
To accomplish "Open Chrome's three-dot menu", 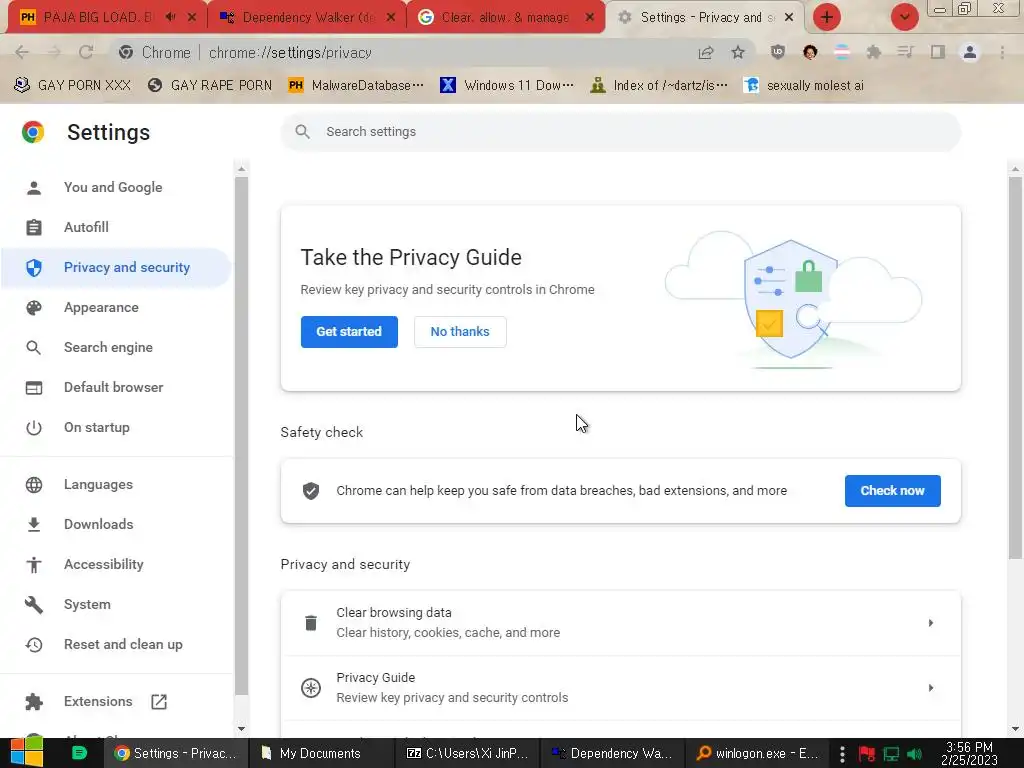I will (1002, 52).
